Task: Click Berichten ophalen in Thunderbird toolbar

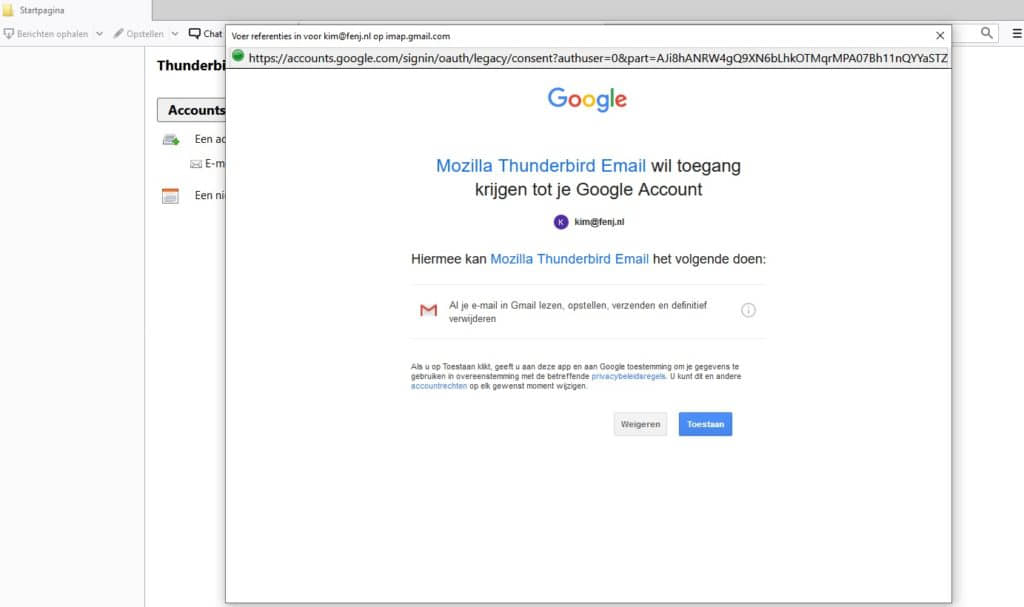Action: pos(46,33)
